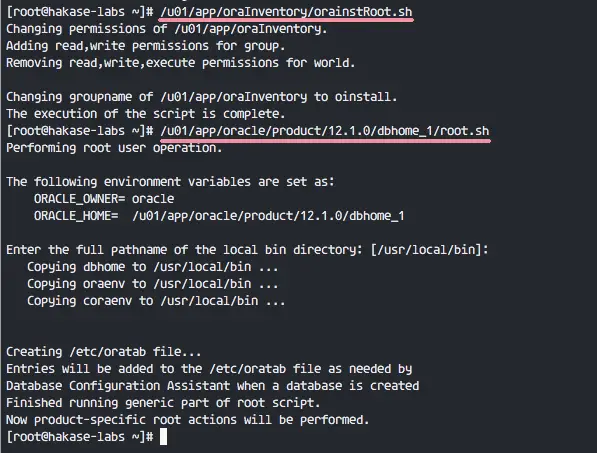Click the 'Creating /etc/oratab file...' line
Image resolution: width=597 pixels, height=453 pixels.
tap(104, 352)
